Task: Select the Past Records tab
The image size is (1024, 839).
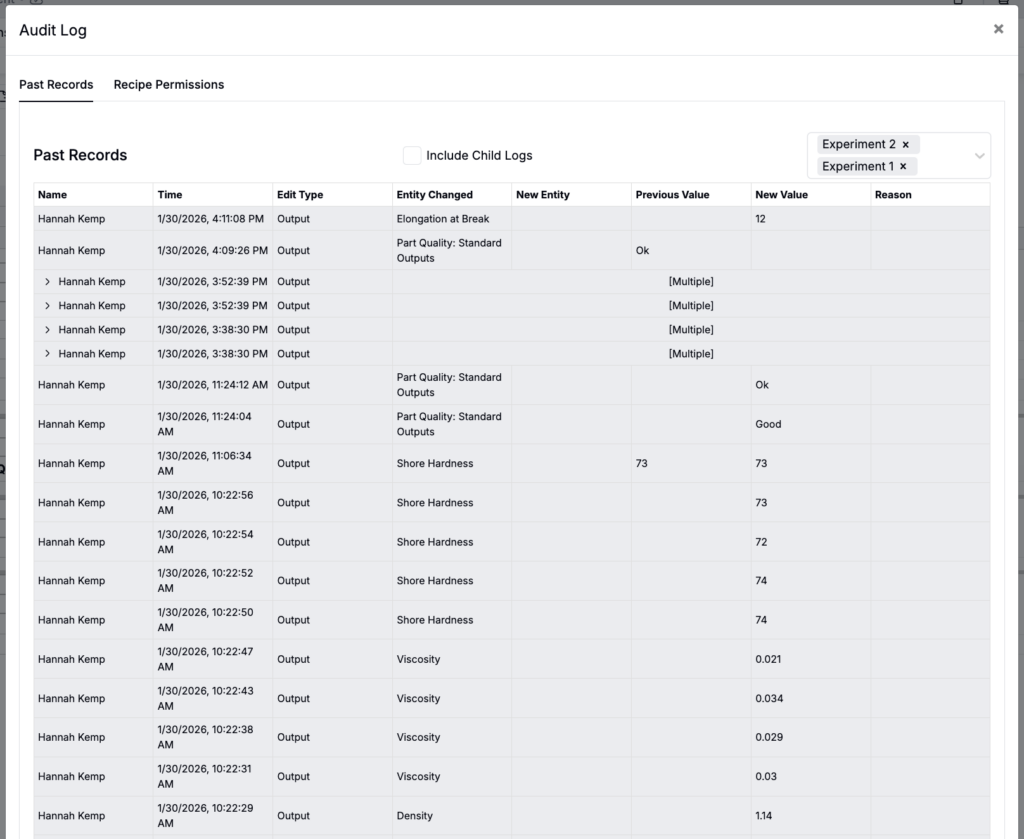Action: [56, 85]
